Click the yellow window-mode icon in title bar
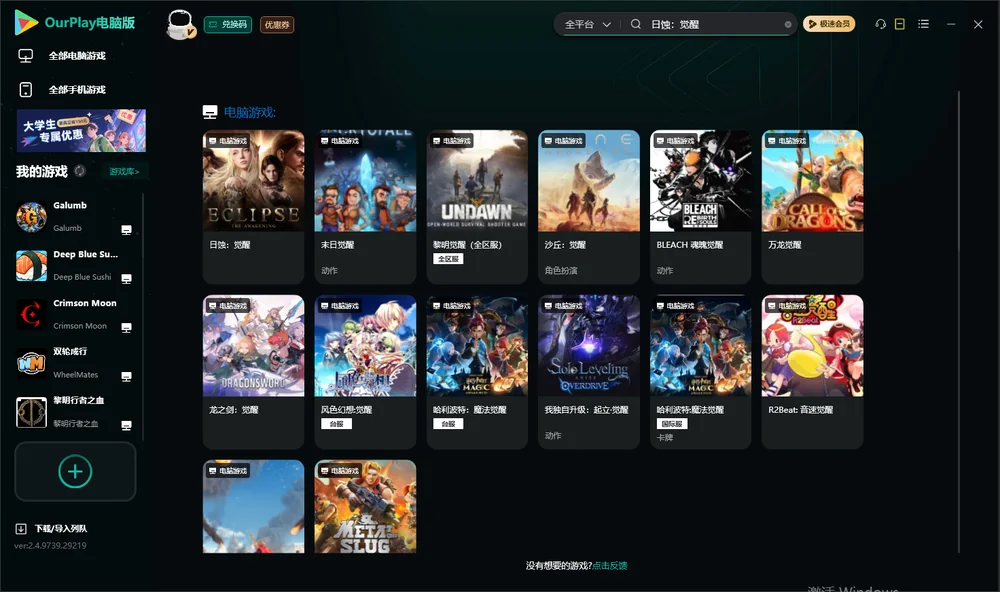 click(900, 24)
